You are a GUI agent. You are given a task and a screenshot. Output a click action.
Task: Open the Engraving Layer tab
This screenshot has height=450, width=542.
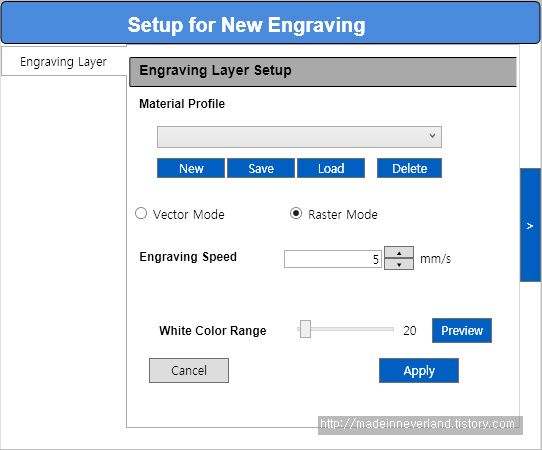tap(64, 62)
